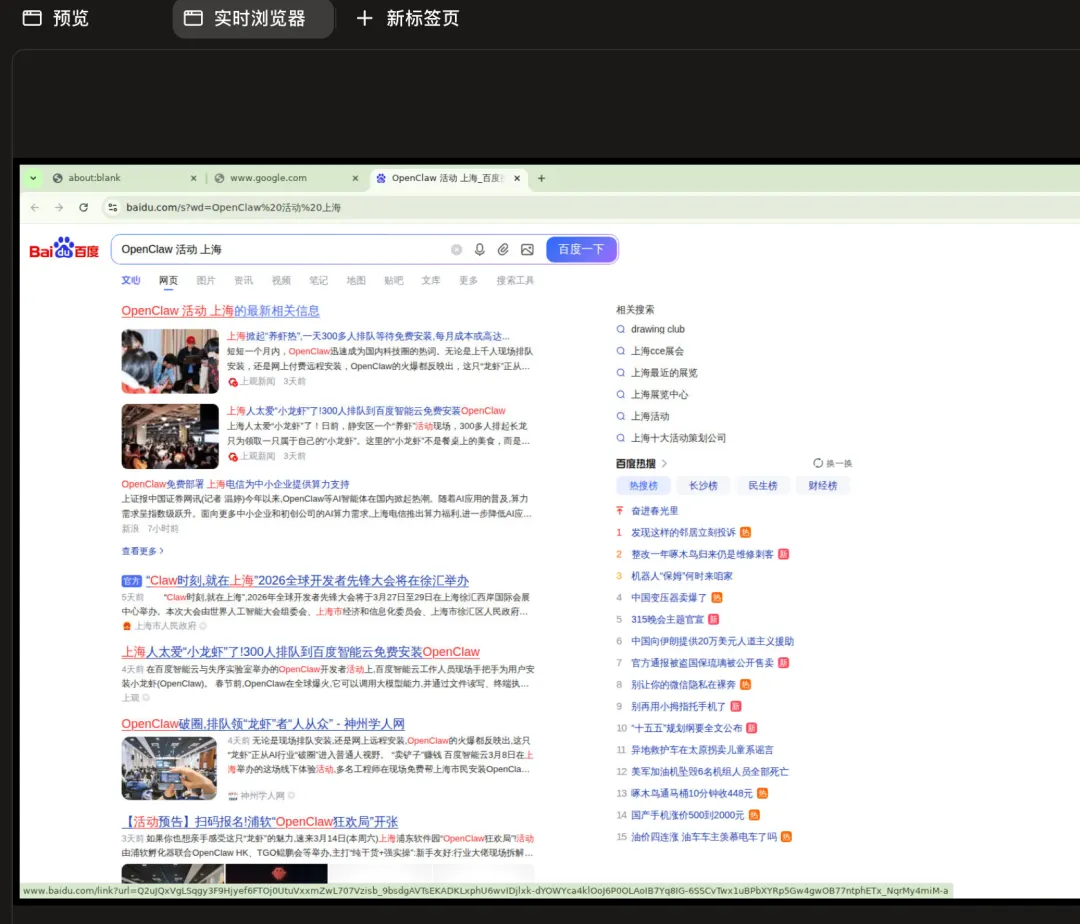Click the browser forward arrow

59,207
